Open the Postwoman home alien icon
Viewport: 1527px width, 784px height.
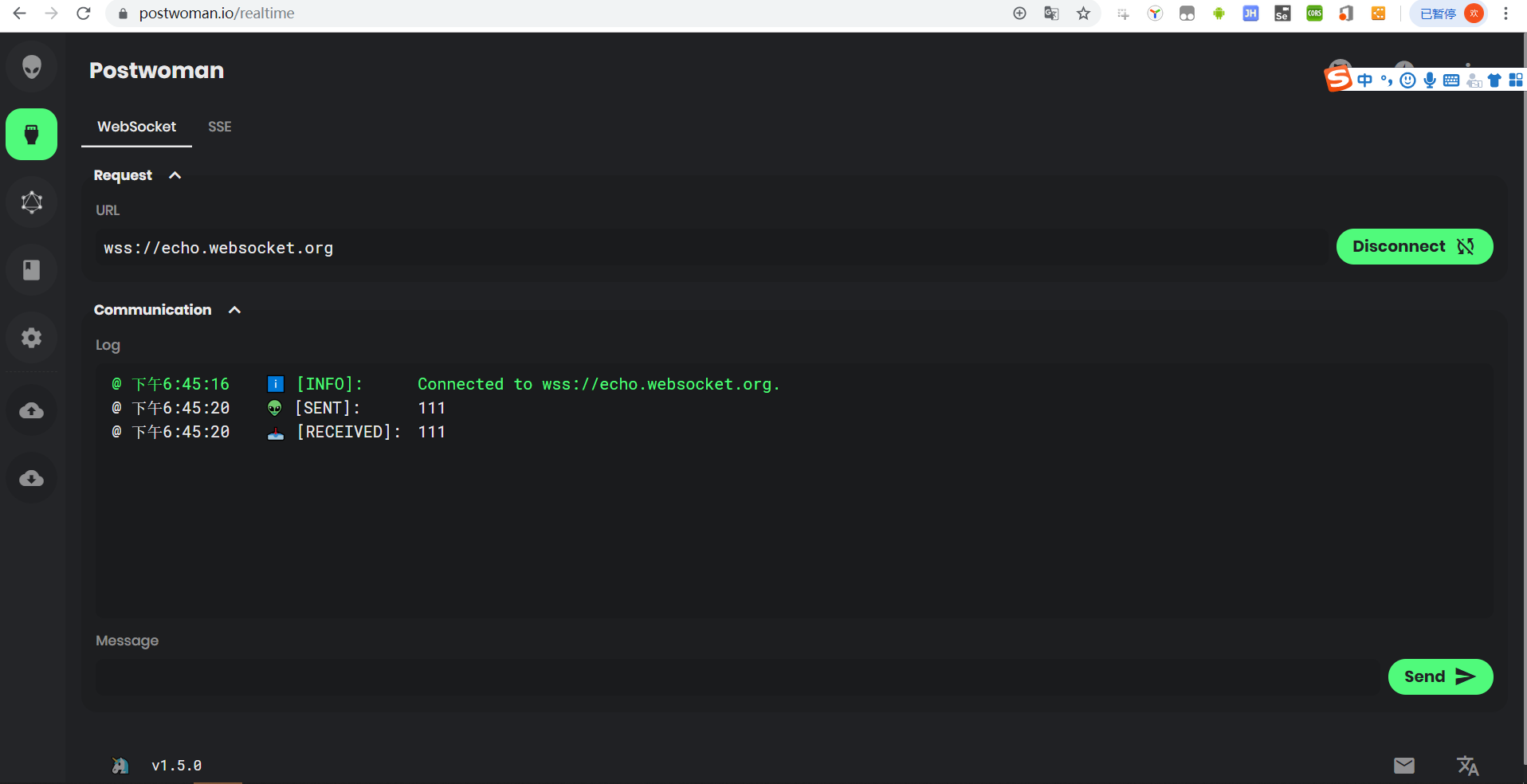32,67
